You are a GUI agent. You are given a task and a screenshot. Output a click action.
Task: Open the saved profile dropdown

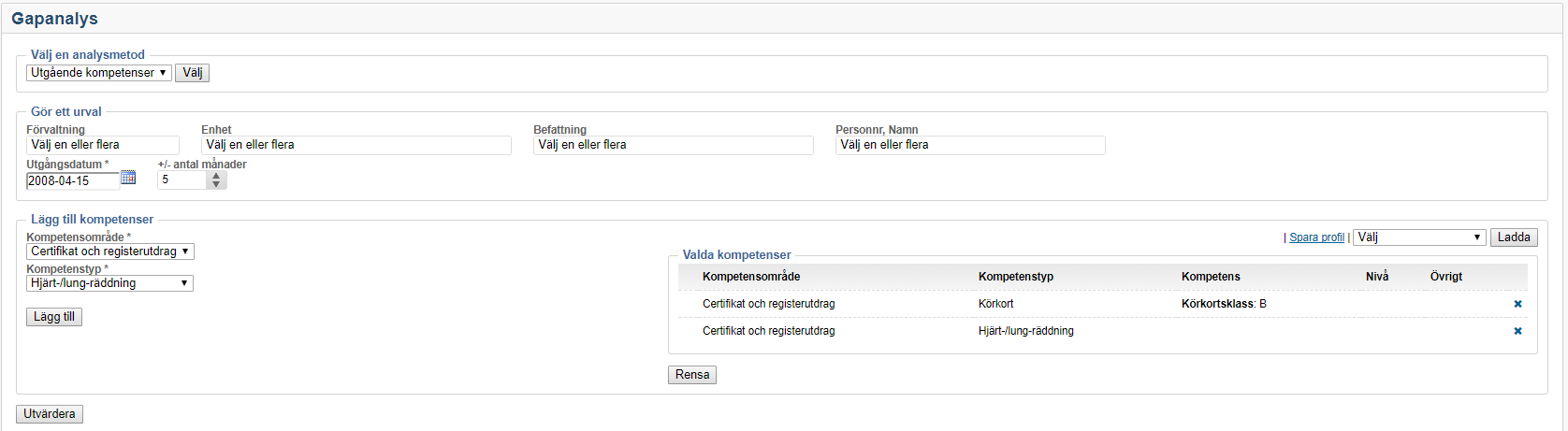pyautogui.click(x=1418, y=237)
